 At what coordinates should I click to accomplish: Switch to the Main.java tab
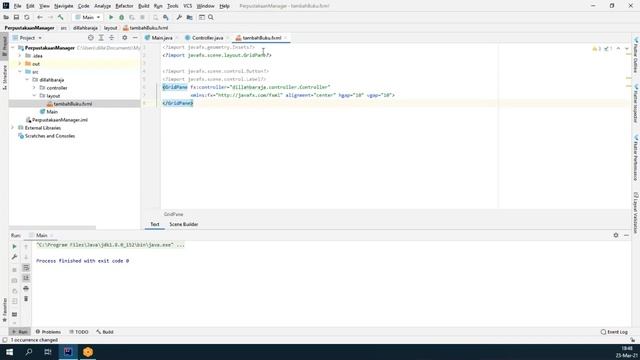[x=162, y=38]
